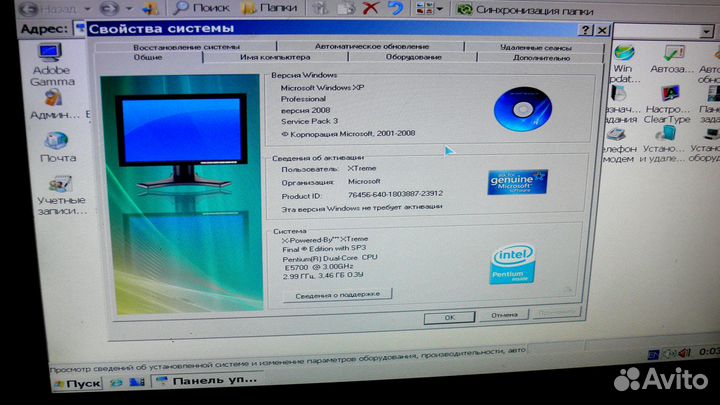Image resolution: width=720 pixels, height=405 pixels.
Task: Click the Сведения о поддержке button
Action: [x=338, y=295]
